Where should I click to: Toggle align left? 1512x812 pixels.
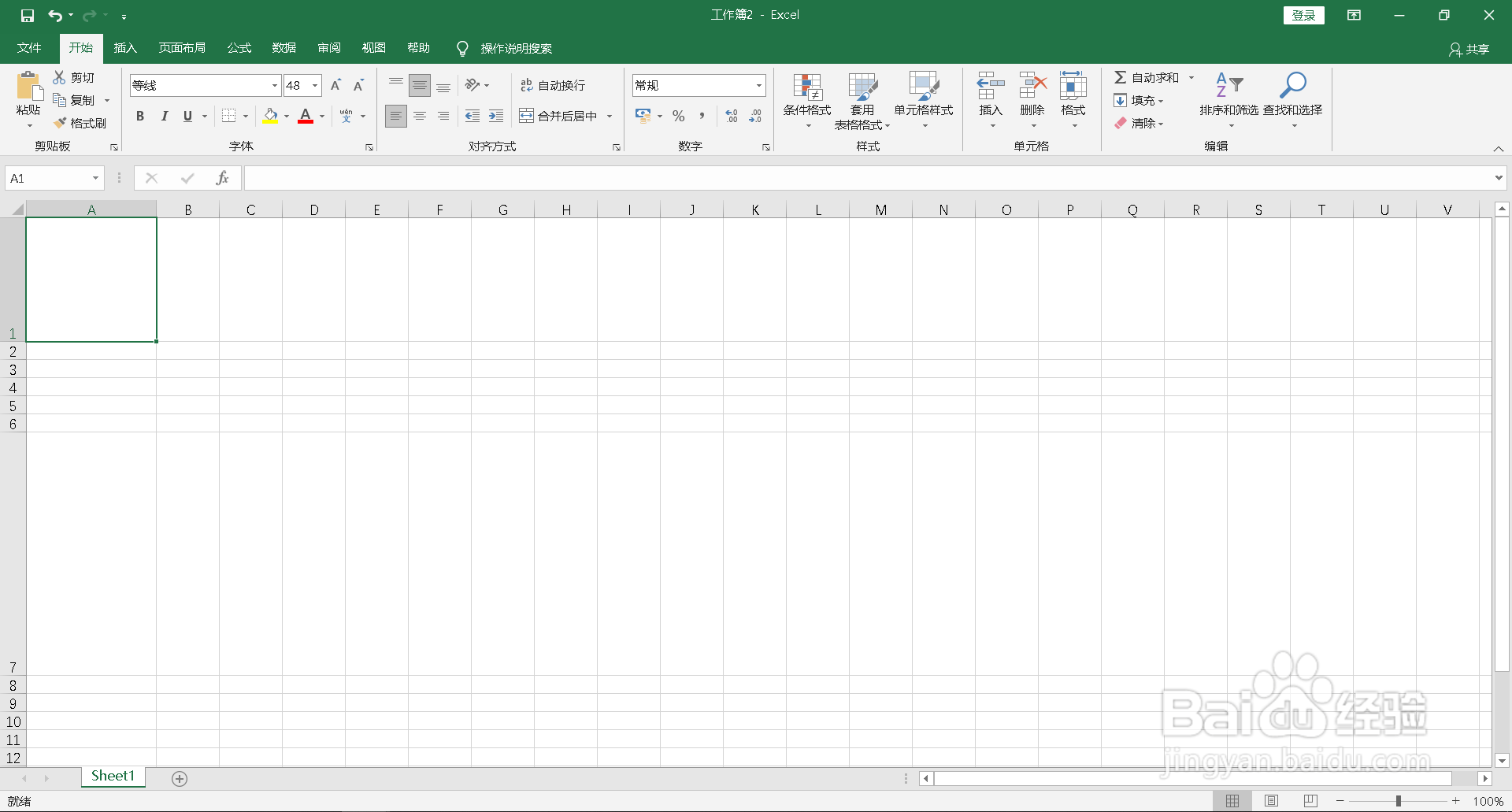396,116
